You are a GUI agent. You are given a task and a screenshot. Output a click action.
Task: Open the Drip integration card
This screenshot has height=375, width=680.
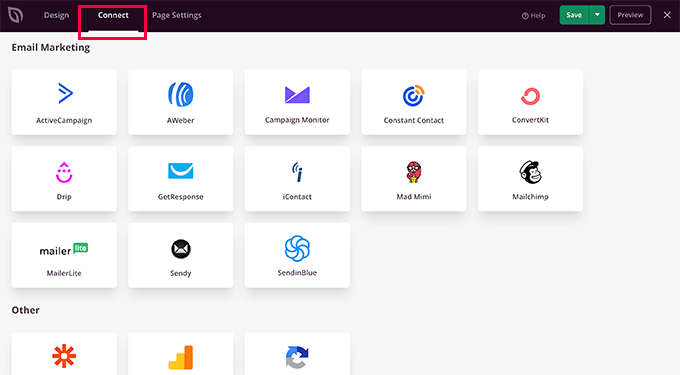click(64, 179)
